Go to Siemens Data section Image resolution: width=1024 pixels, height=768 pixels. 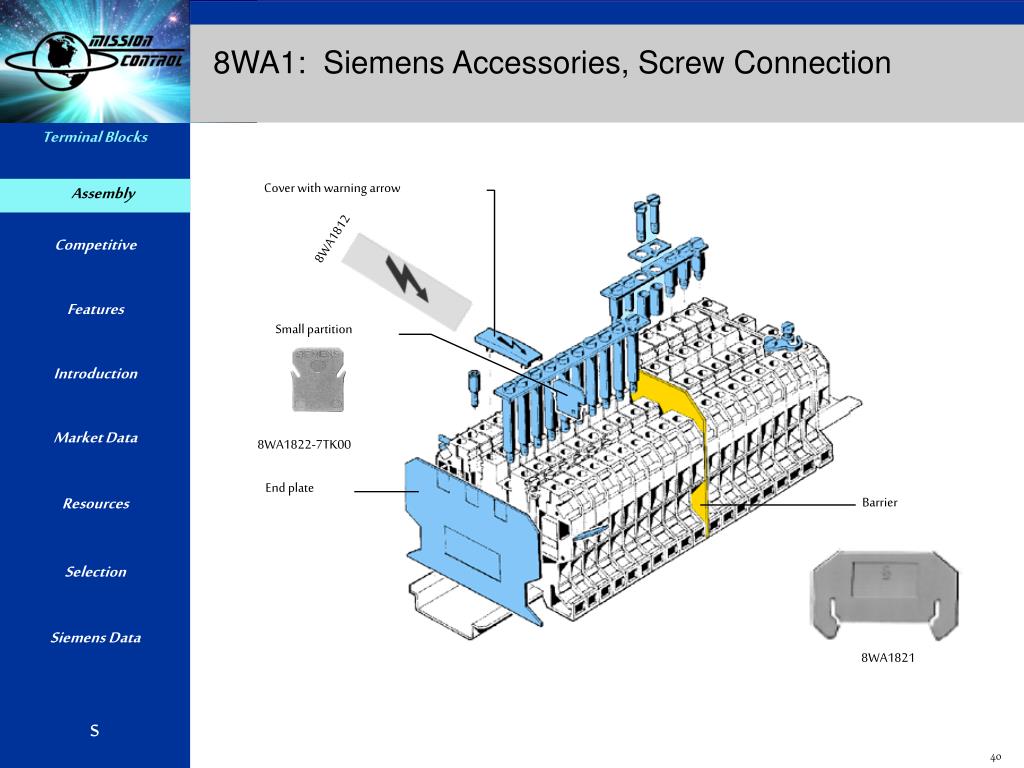pos(96,637)
